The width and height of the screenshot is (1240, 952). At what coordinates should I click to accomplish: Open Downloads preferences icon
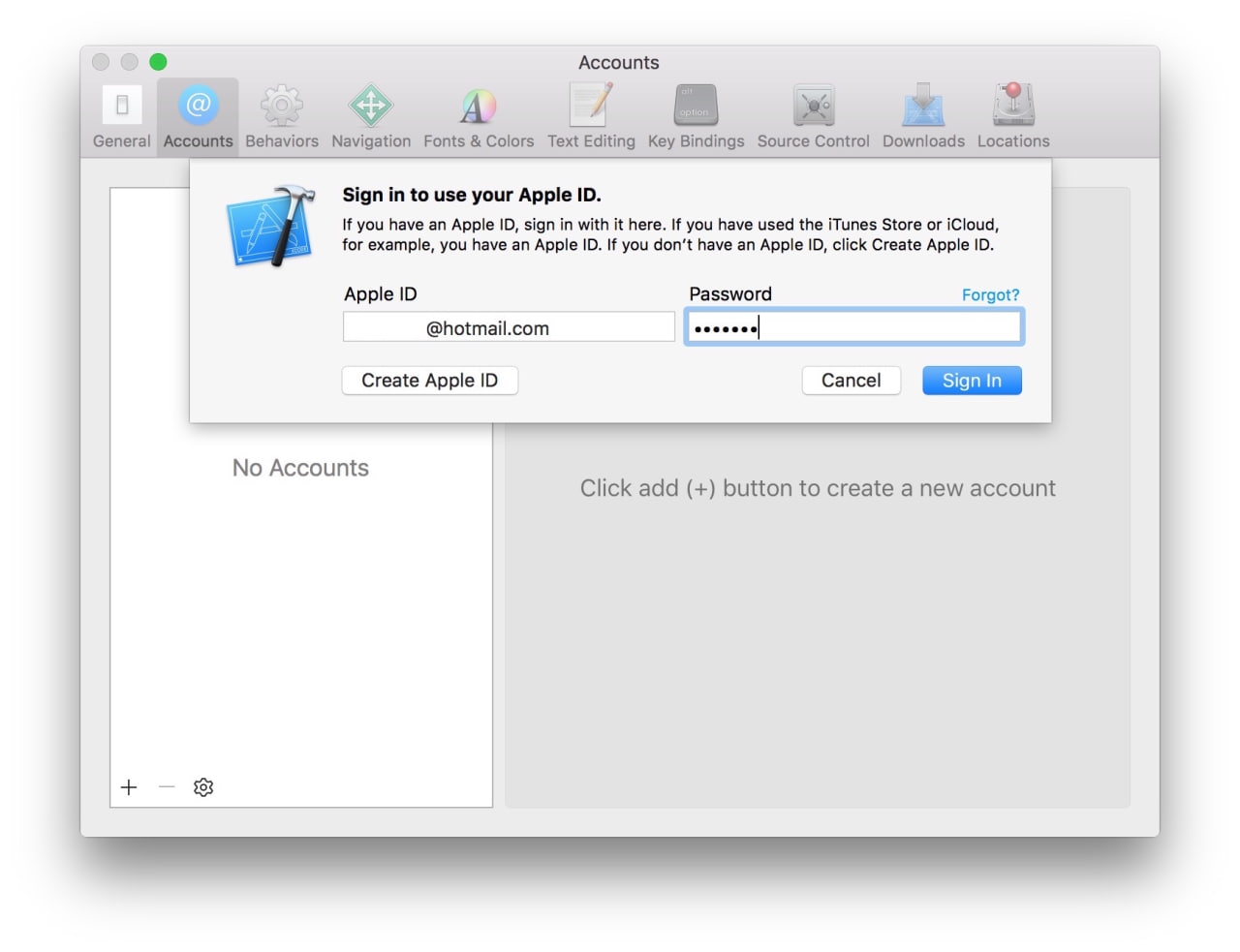923,105
